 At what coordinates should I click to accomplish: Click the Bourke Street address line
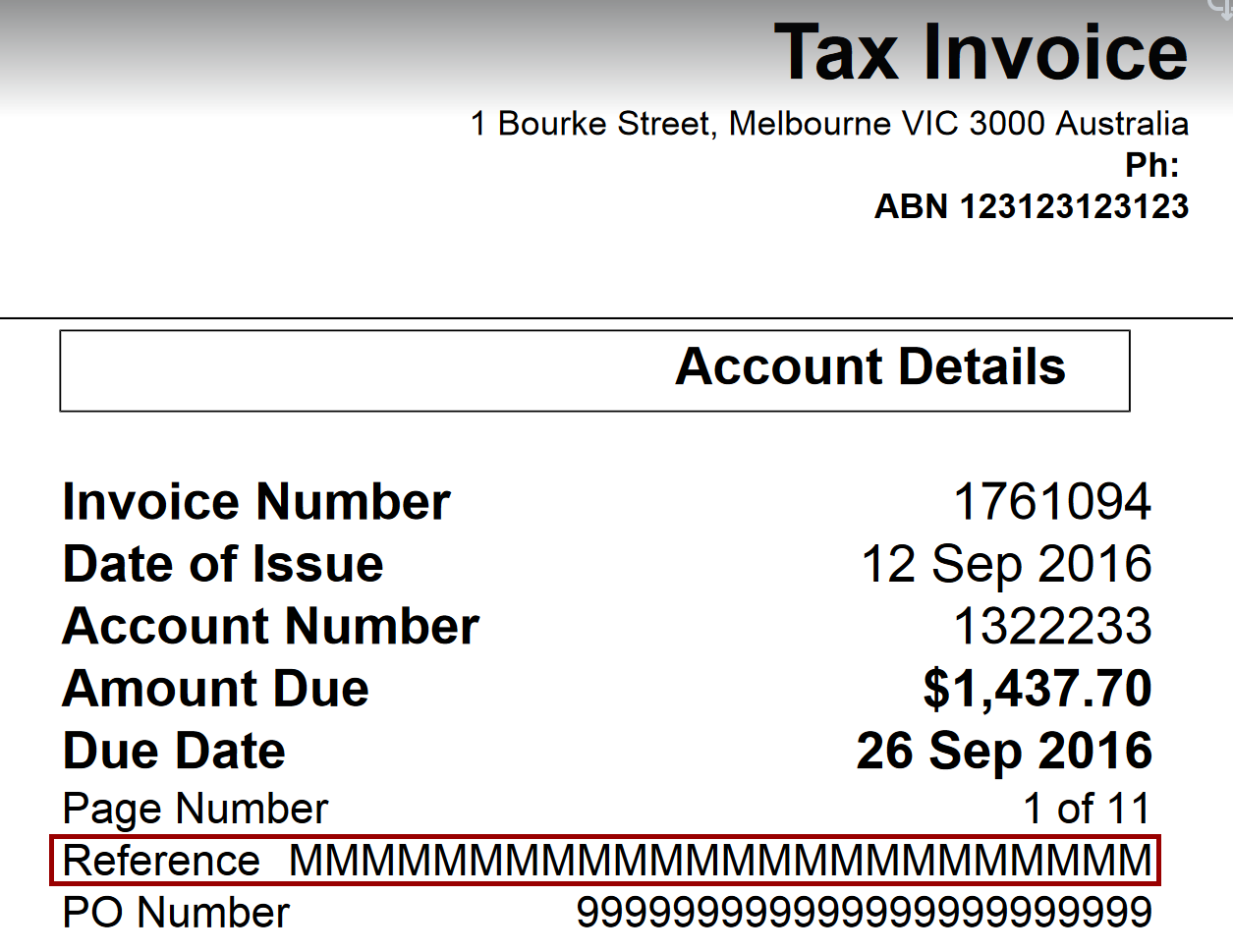coord(829,124)
